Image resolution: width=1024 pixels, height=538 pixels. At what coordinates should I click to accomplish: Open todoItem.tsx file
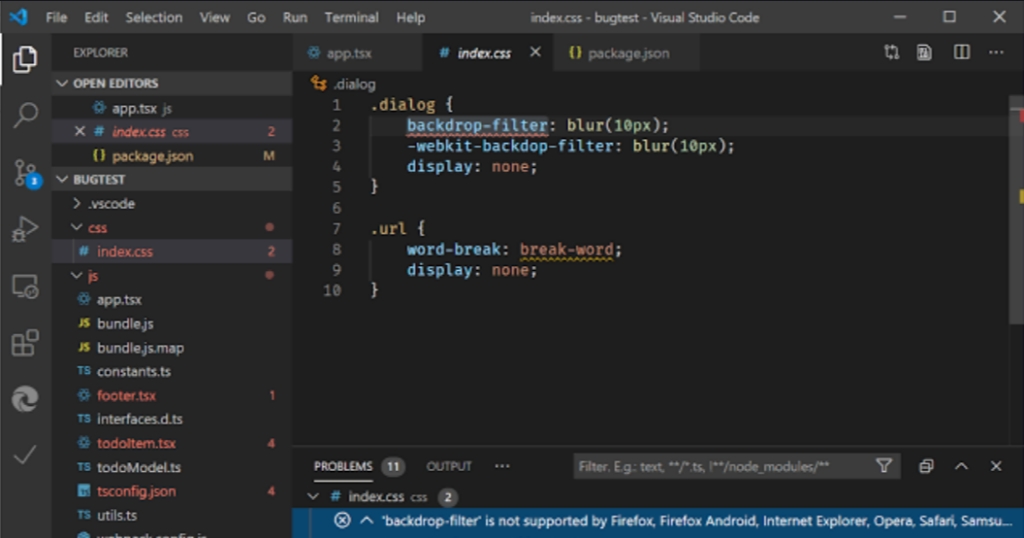(x=172, y=443)
